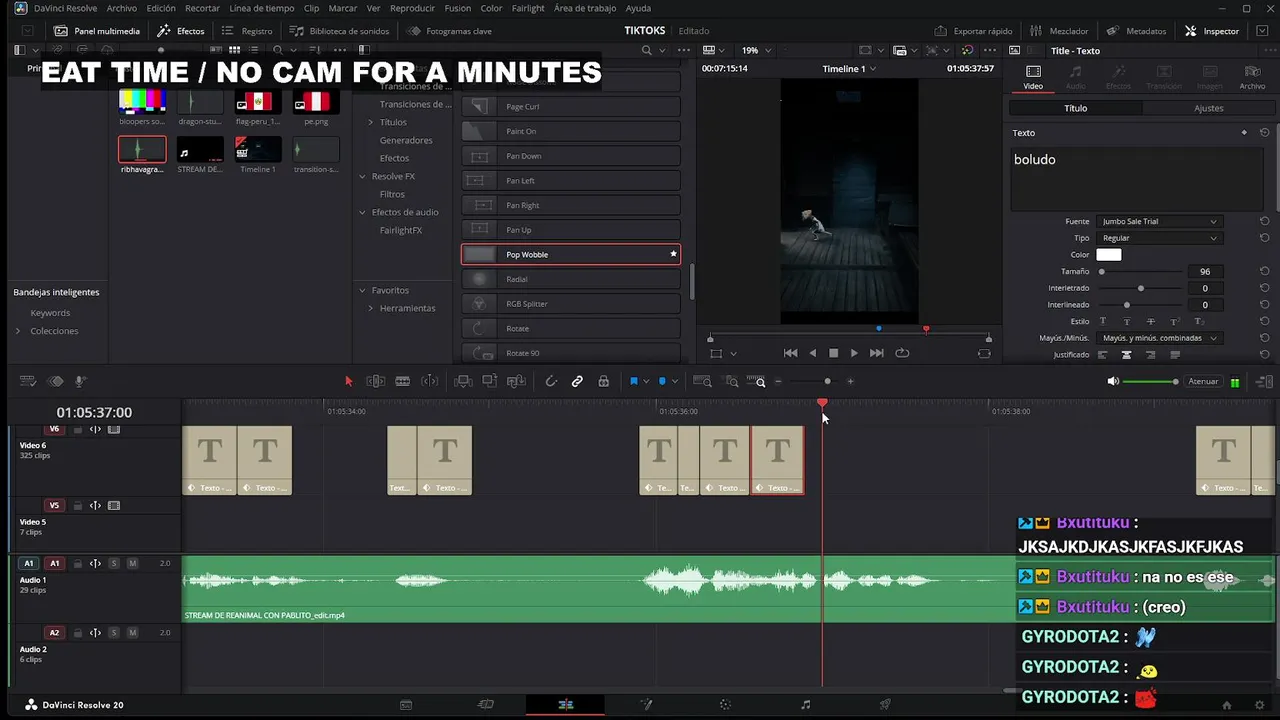Open the Deliver page rocket icon

click(885, 705)
